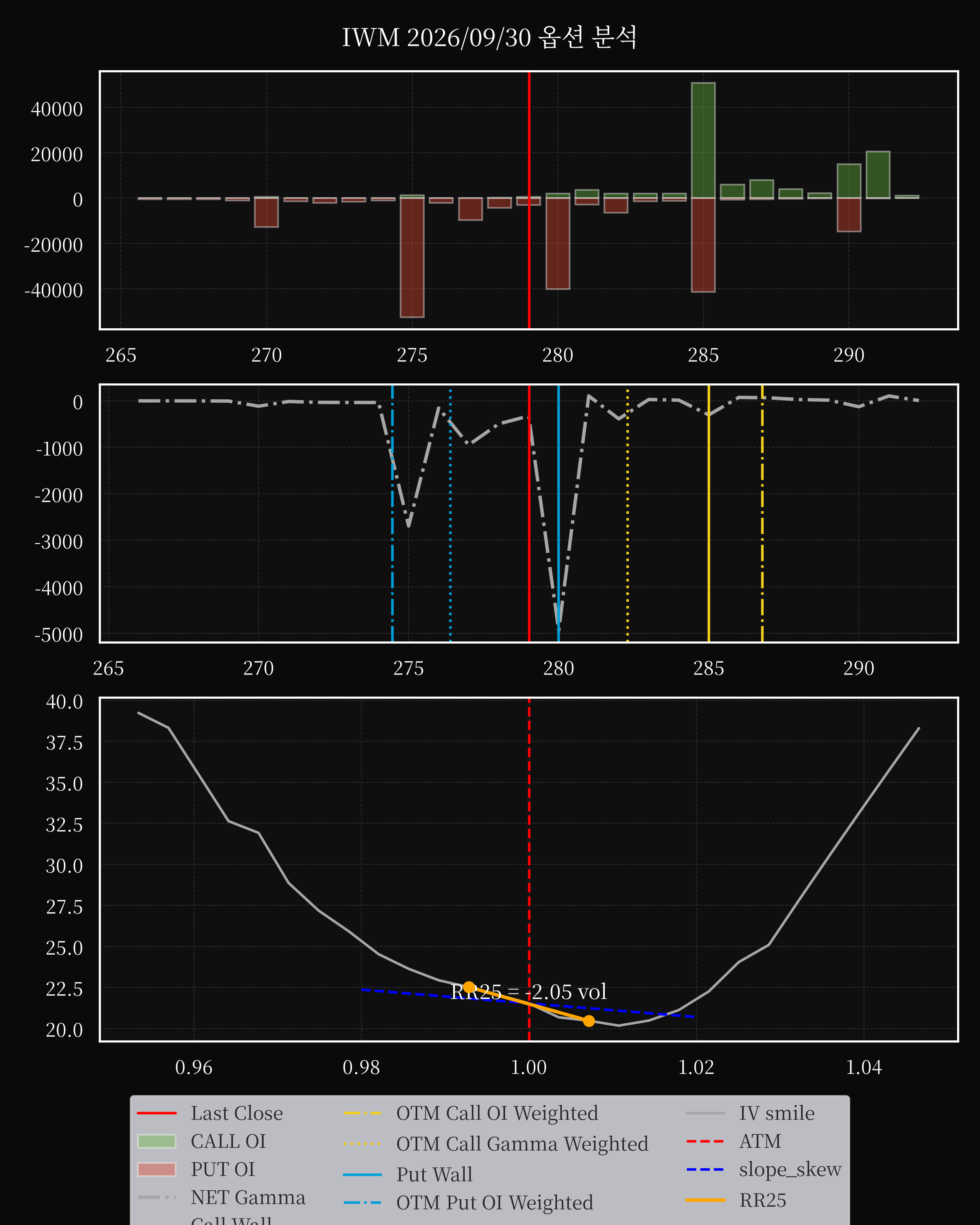Click the '-5000' y-axis label in gamma chart
Image resolution: width=980 pixels, height=1225 pixels.
pos(59,635)
